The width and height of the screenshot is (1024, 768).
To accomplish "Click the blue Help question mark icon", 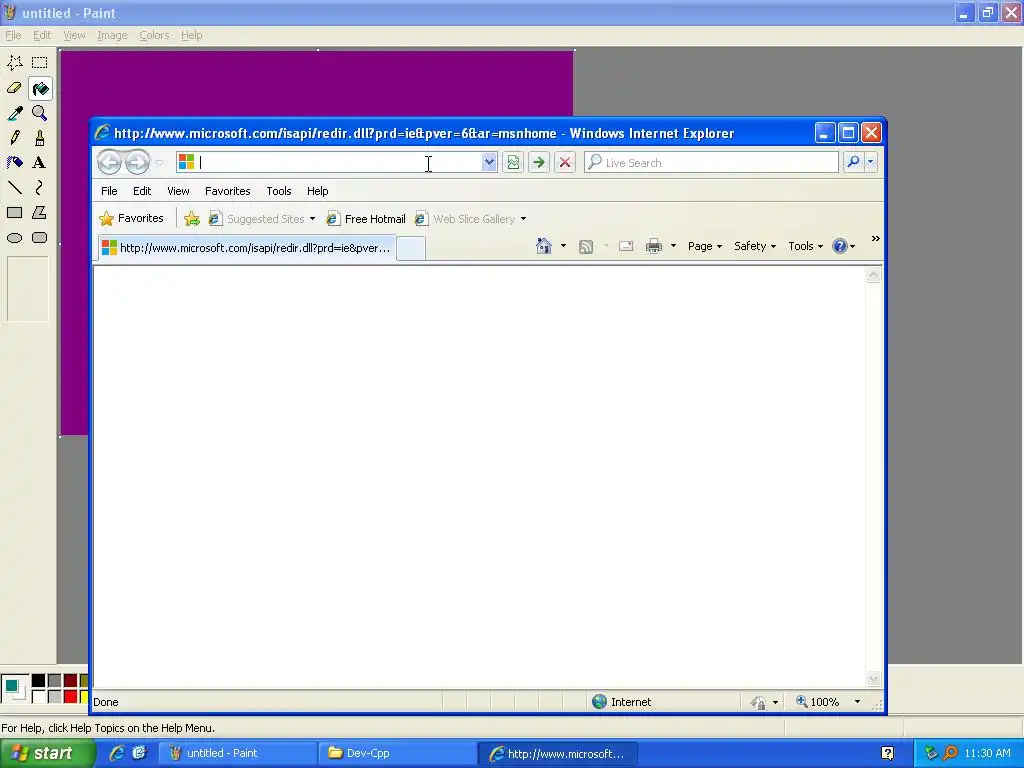I will pos(839,246).
